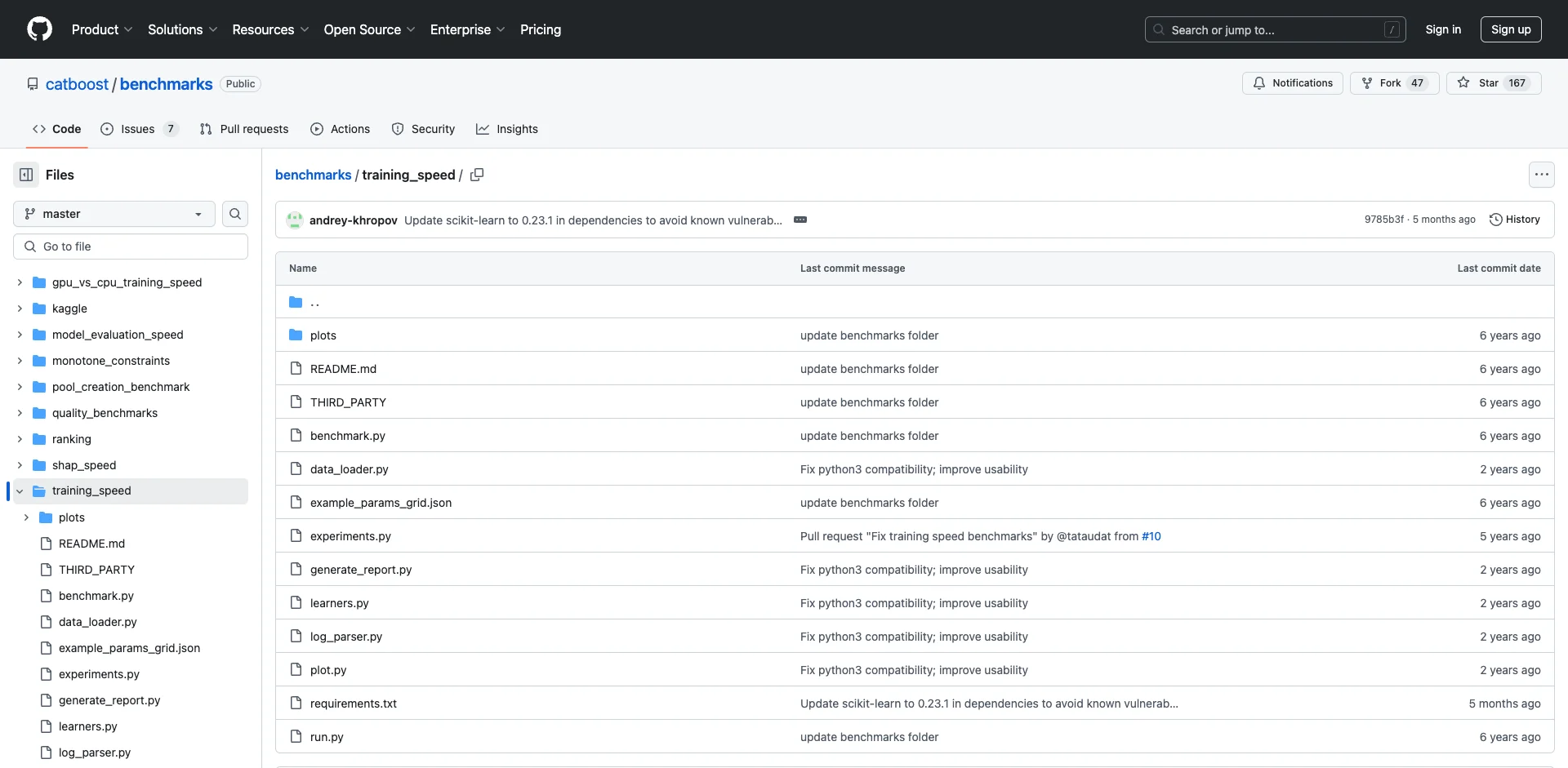Viewport: 1568px width, 768px height.
Task: Click folder icon of ranking in tree
Action: pos(39,439)
